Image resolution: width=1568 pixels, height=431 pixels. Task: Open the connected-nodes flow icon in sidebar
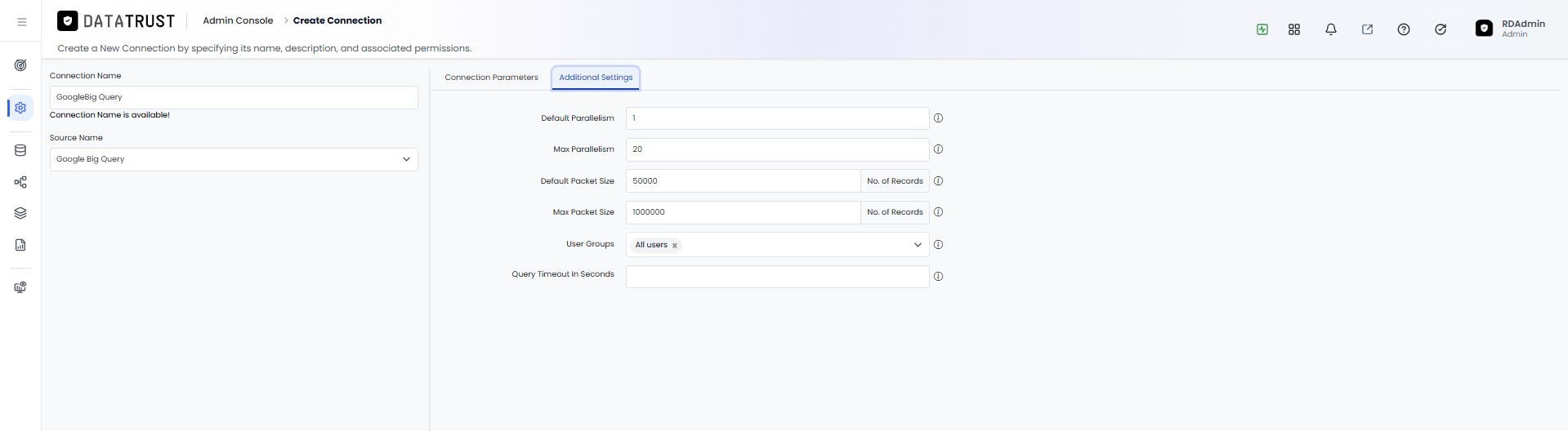point(20,182)
